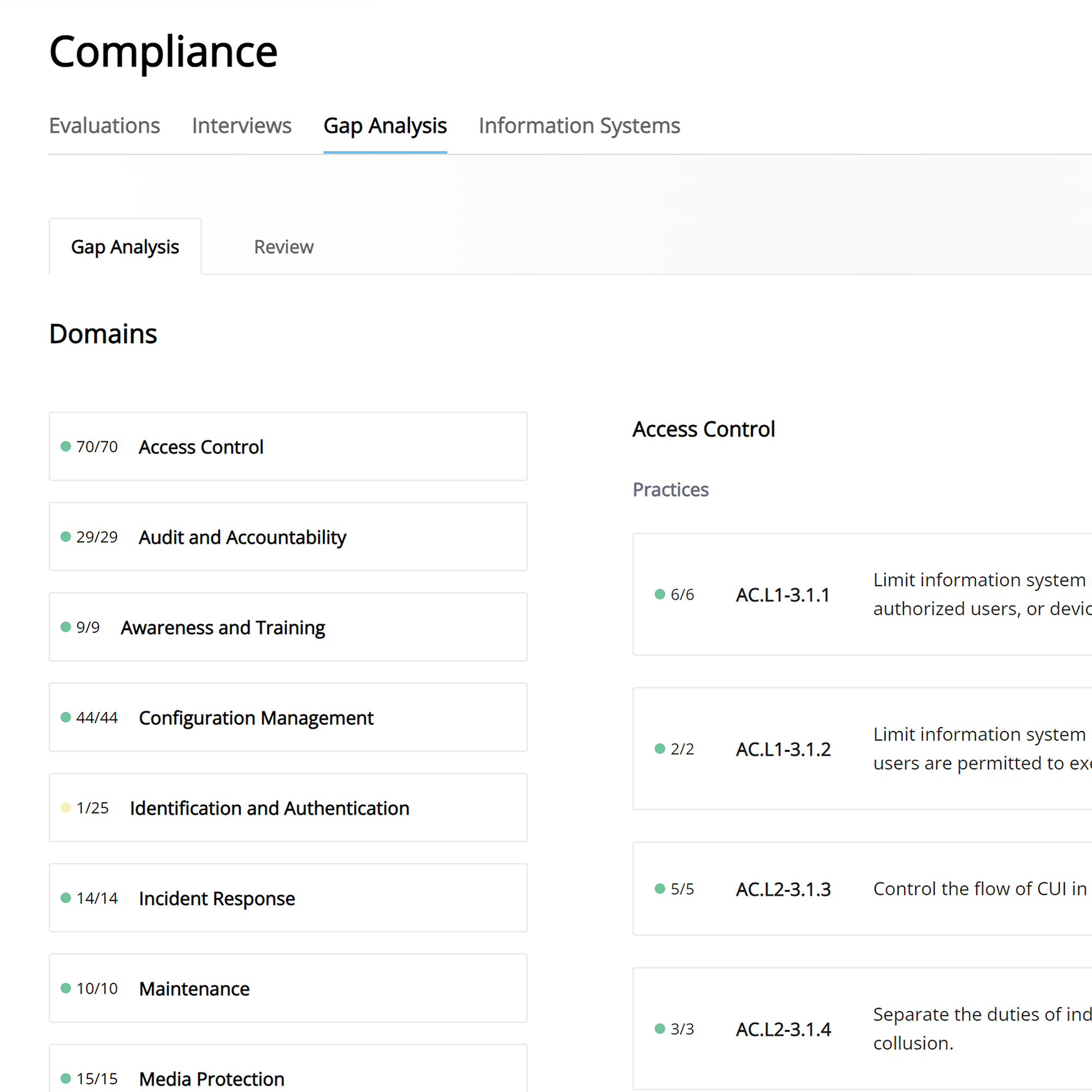
Task: Click the 9/9 score text
Action: pos(87,627)
